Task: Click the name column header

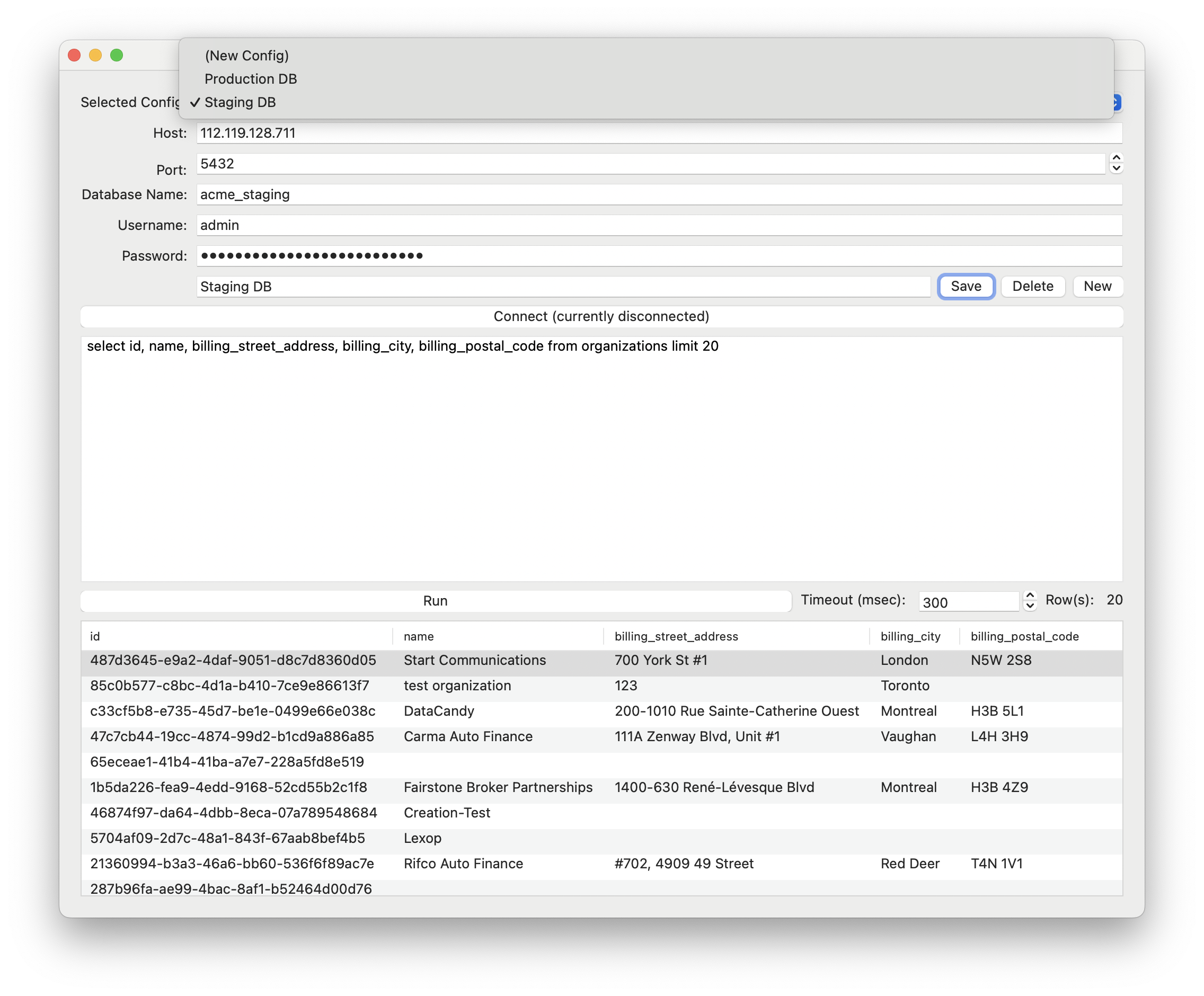Action: [419, 637]
